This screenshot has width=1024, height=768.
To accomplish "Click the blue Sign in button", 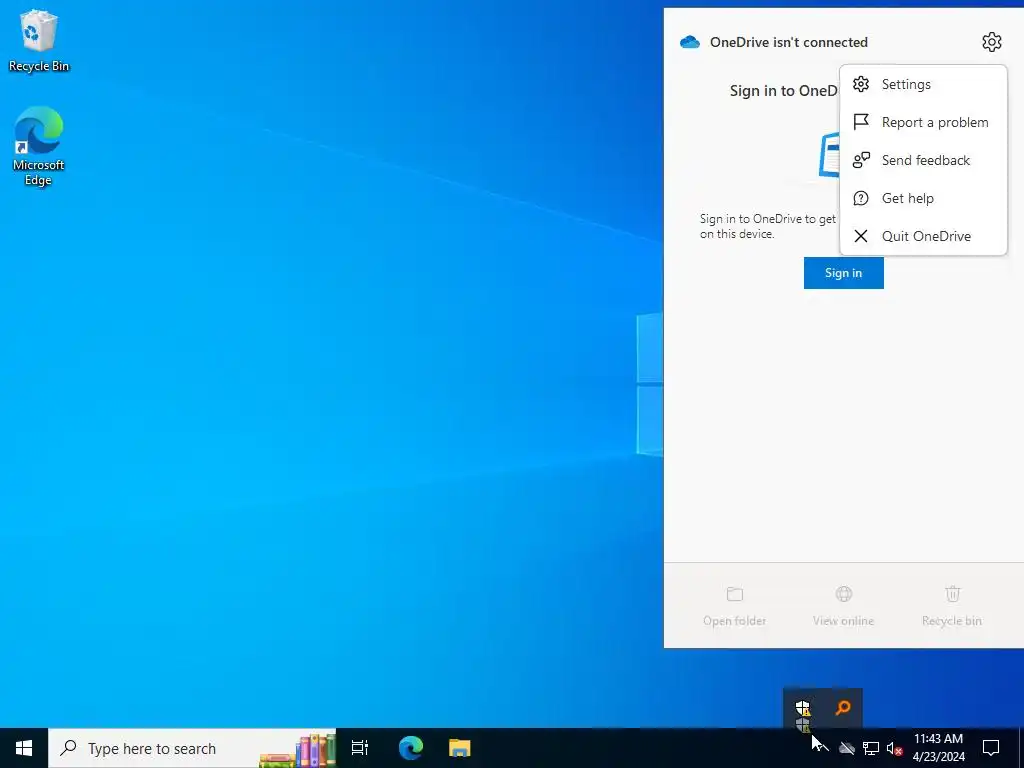I will pos(843,273).
